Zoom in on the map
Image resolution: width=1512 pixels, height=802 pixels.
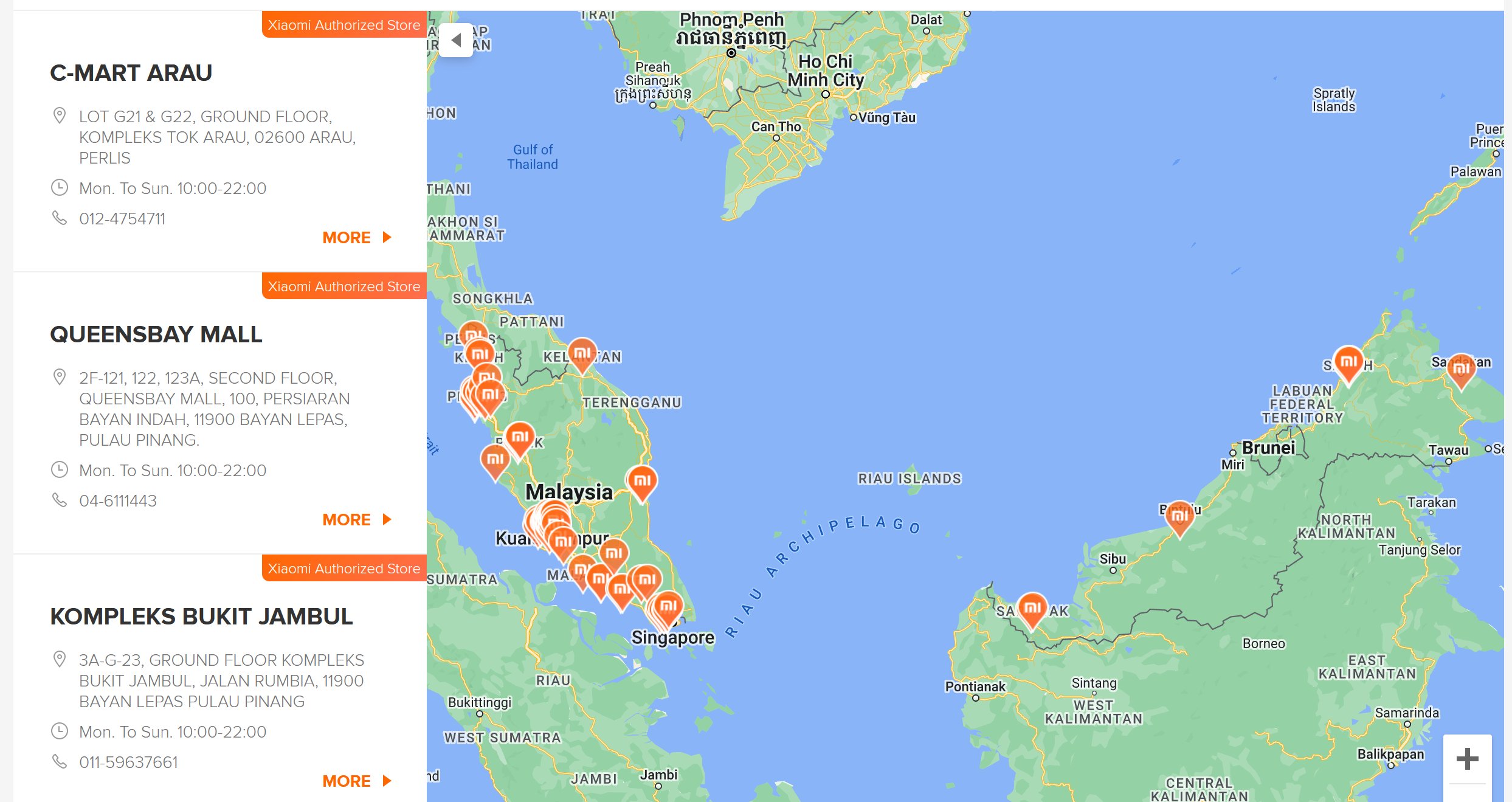coord(1467,758)
